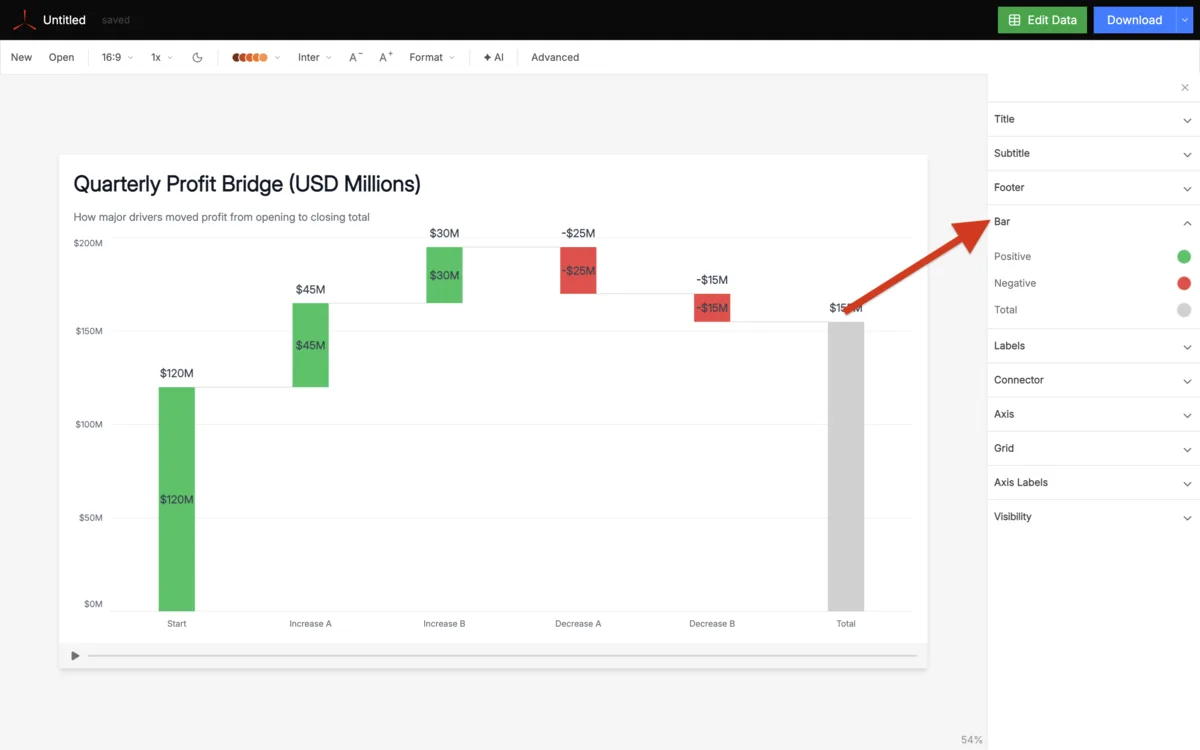Select the red Decrease B bar

click(712, 308)
